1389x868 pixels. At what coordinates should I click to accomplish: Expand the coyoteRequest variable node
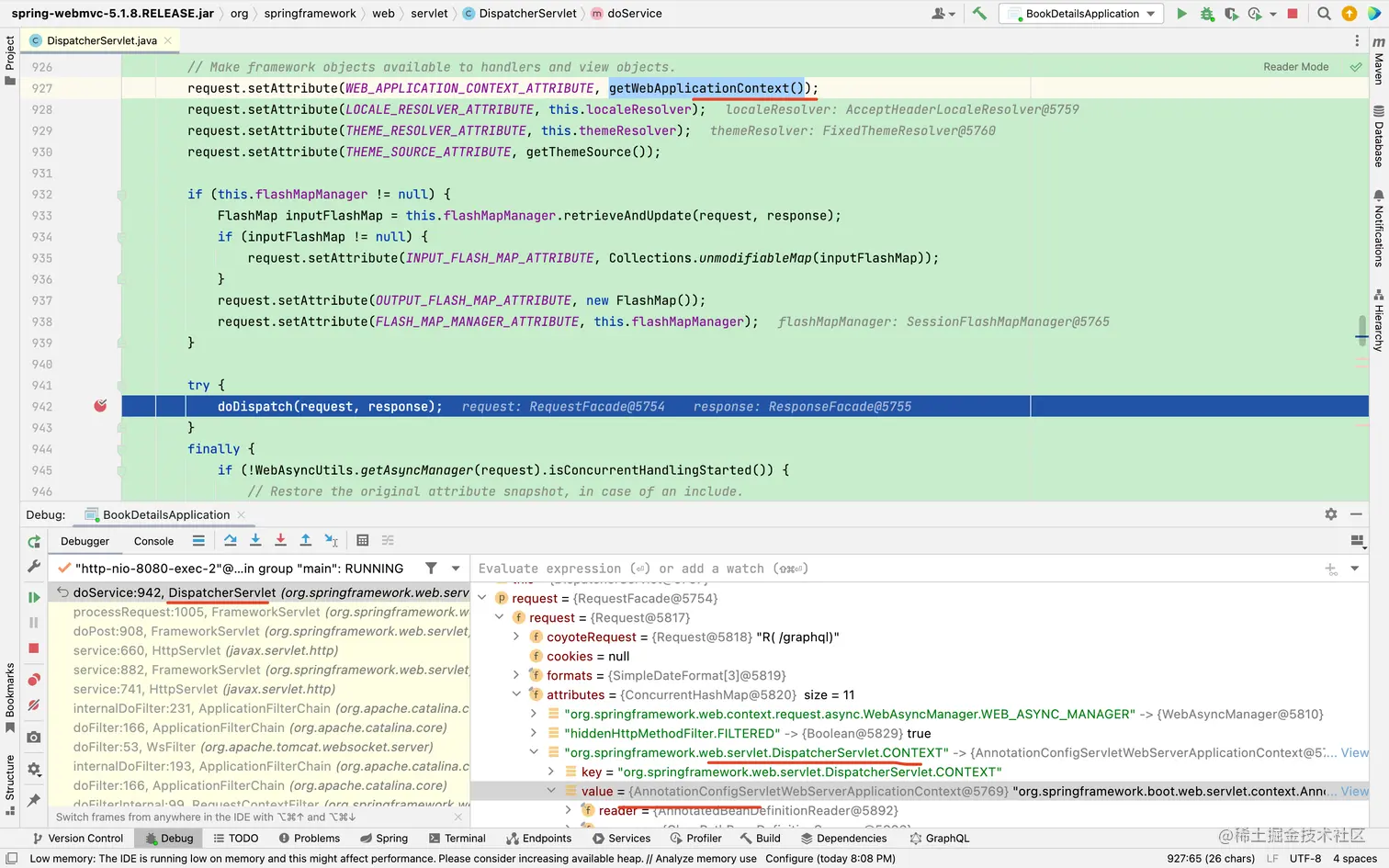click(516, 637)
